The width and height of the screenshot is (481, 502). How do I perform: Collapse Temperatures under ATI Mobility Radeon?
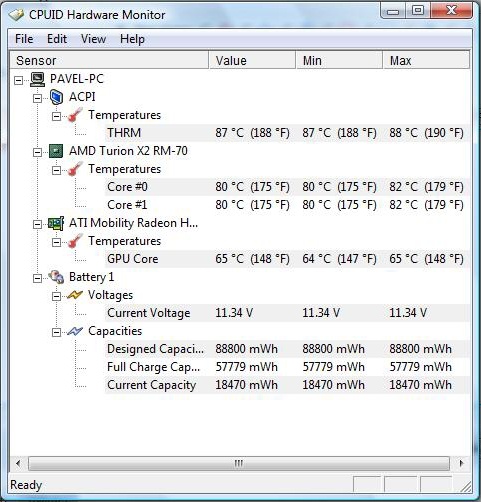click(56, 242)
